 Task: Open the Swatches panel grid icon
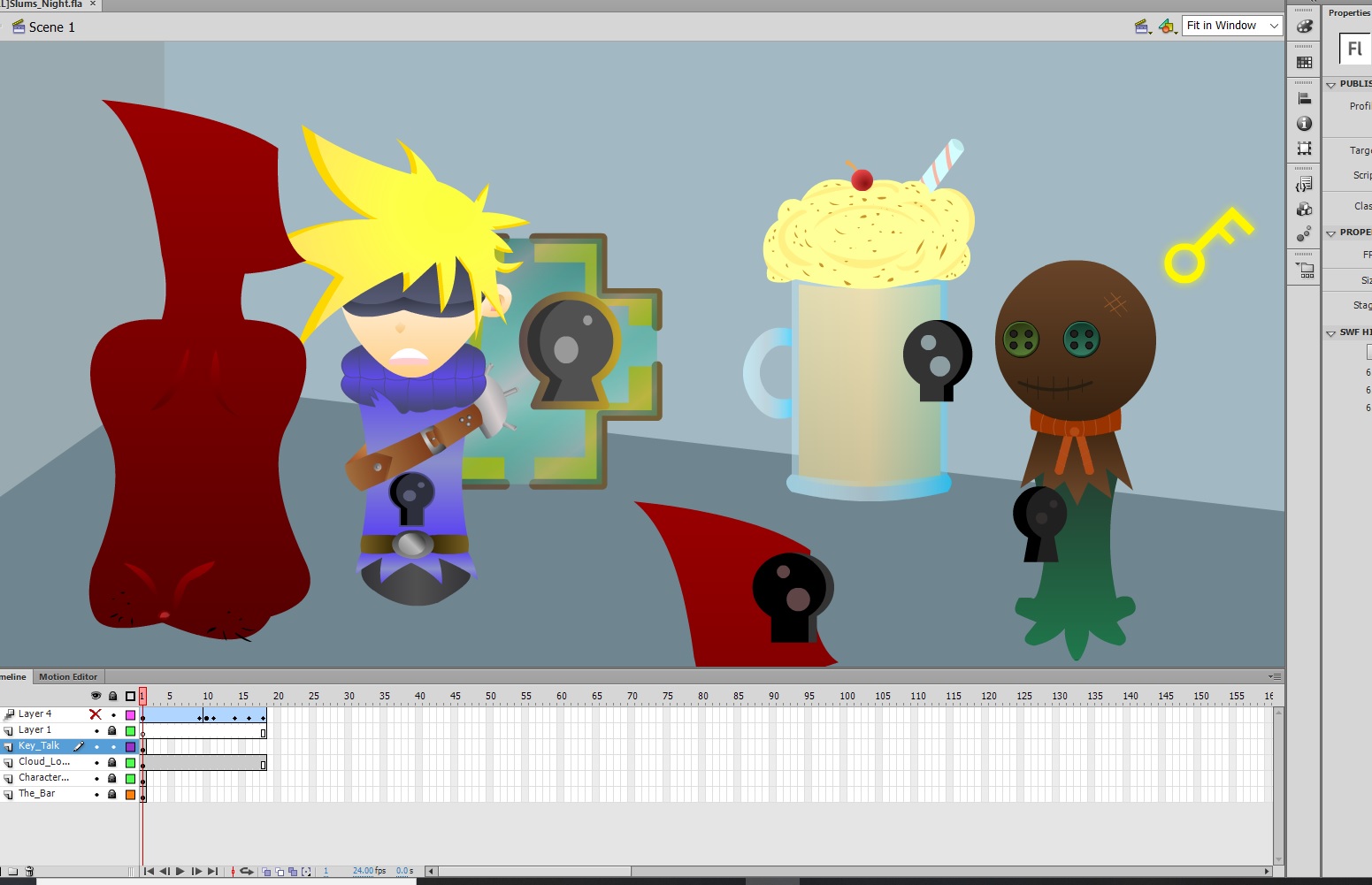click(x=1304, y=63)
